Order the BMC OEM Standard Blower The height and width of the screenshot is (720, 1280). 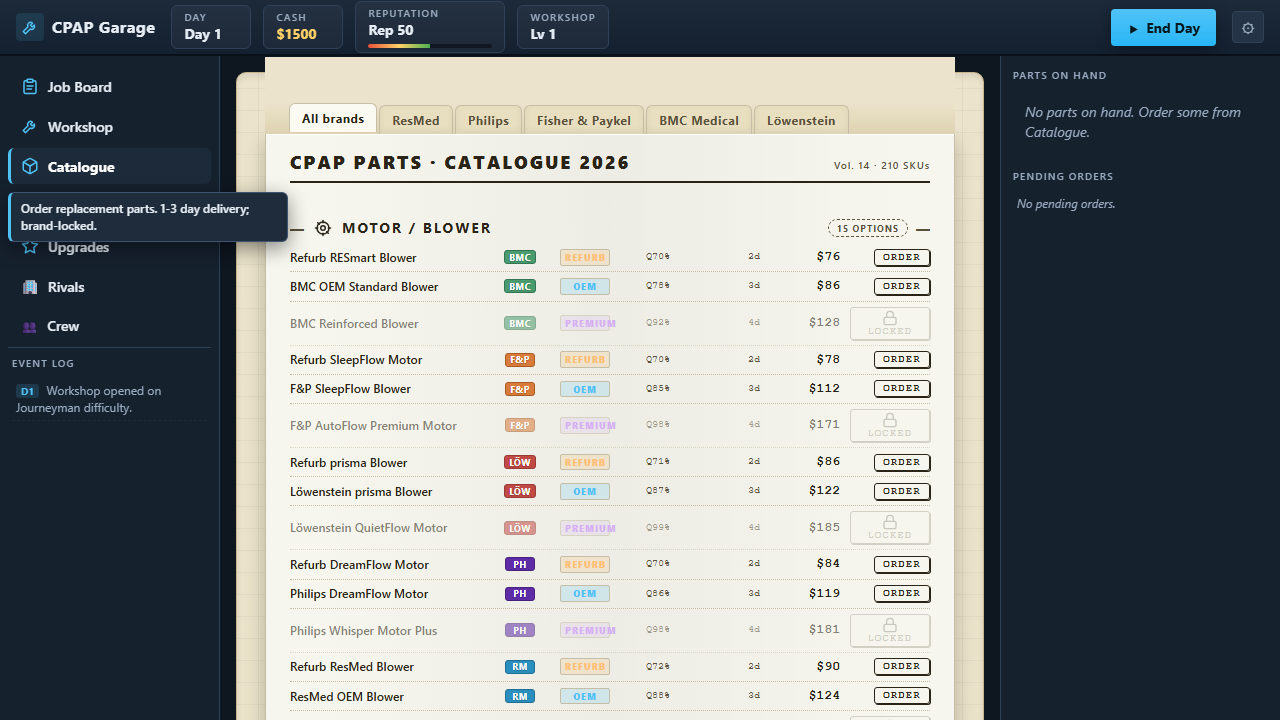[x=902, y=286]
